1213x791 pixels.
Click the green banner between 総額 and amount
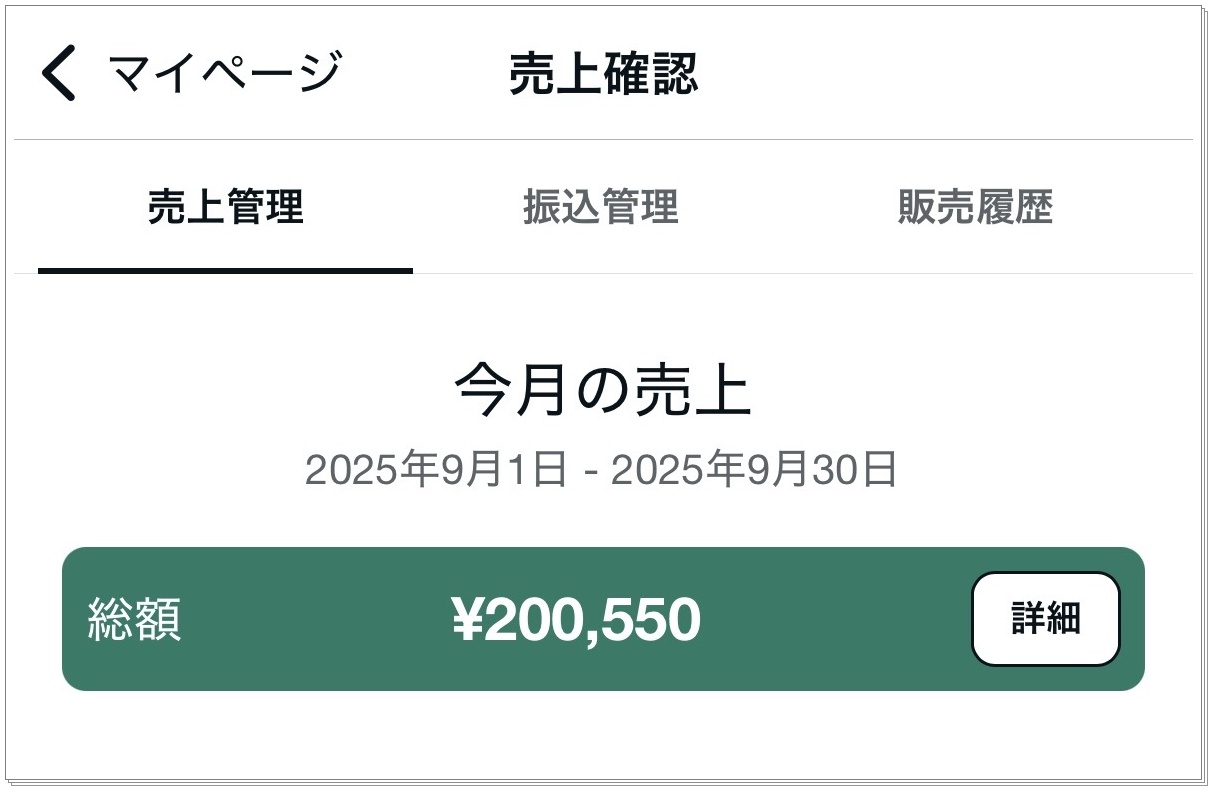point(316,619)
